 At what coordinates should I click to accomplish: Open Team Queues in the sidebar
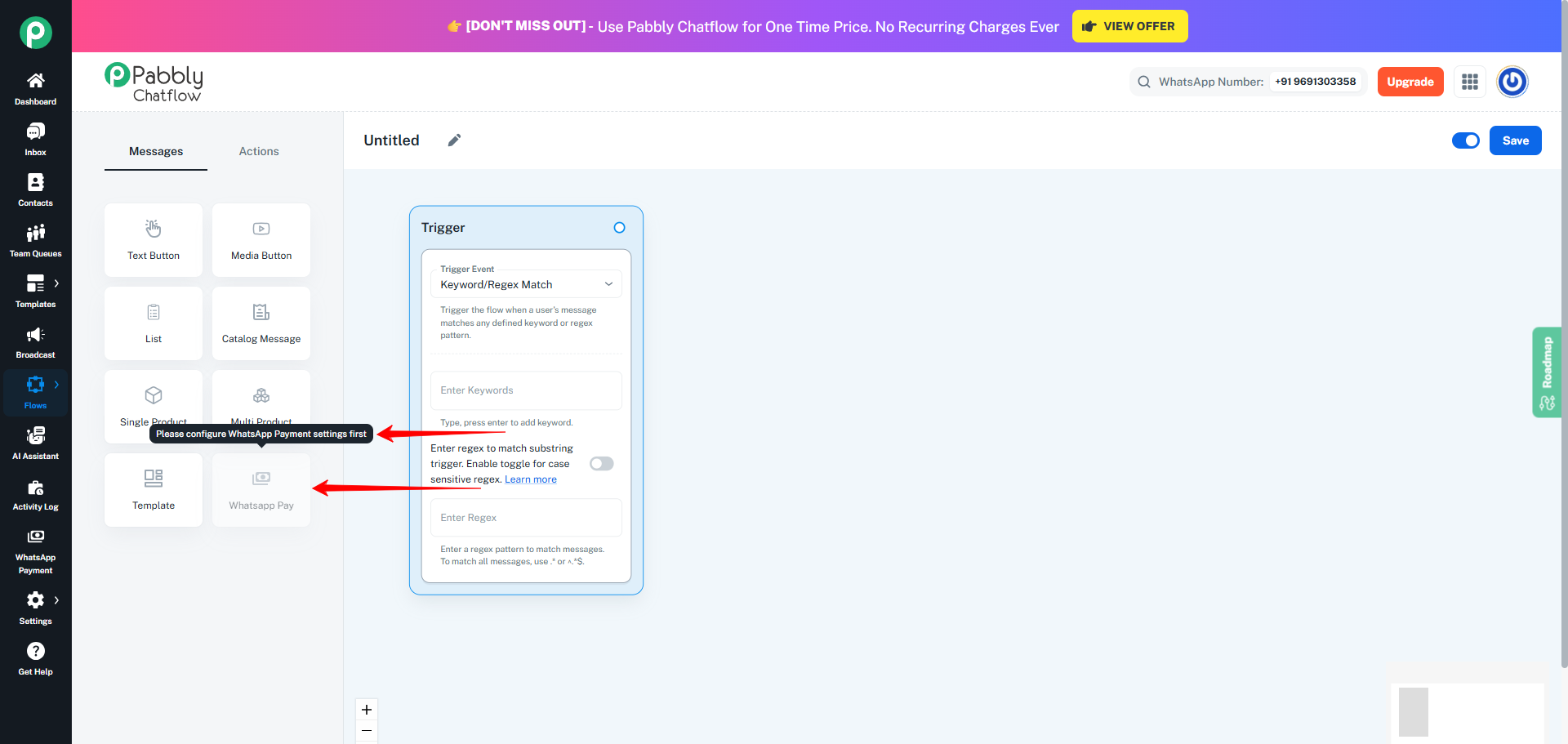pyautogui.click(x=35, y=241)
